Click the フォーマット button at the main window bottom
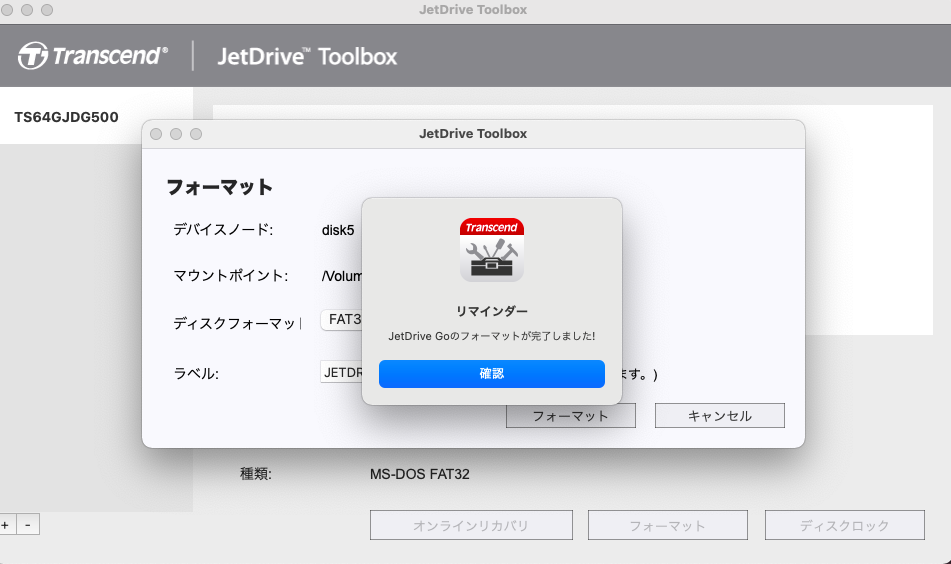The image size is (951, 564). [x=667, y=525]
